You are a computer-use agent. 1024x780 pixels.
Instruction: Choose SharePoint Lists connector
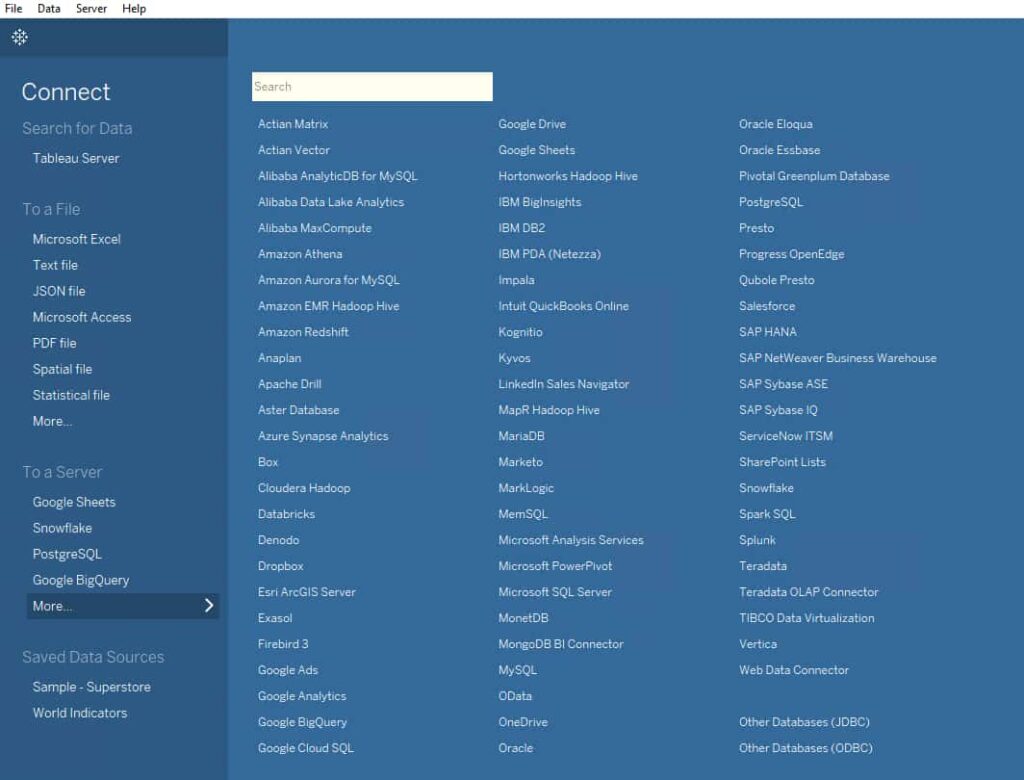tap(782, 462)
